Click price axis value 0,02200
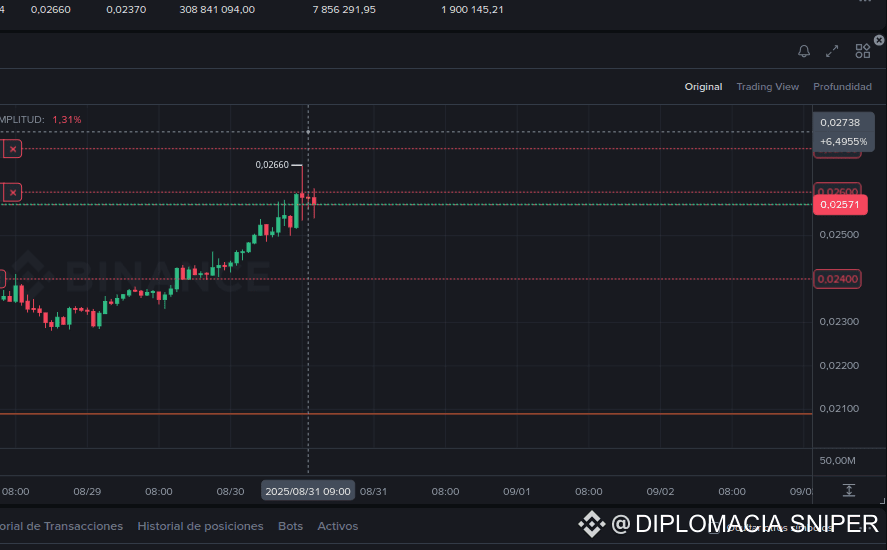Viewport: 887px width, 550px height. click(x=839, y=366)
